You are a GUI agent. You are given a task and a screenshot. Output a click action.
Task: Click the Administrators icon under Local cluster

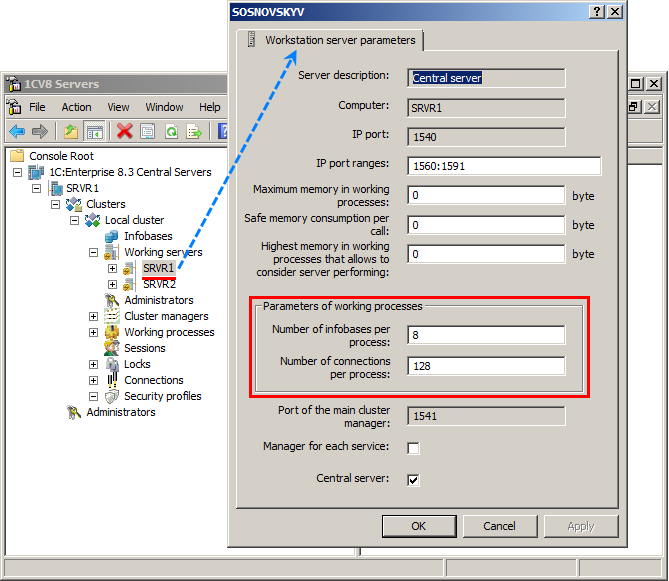pyautogui.click(x=111, y=300)
